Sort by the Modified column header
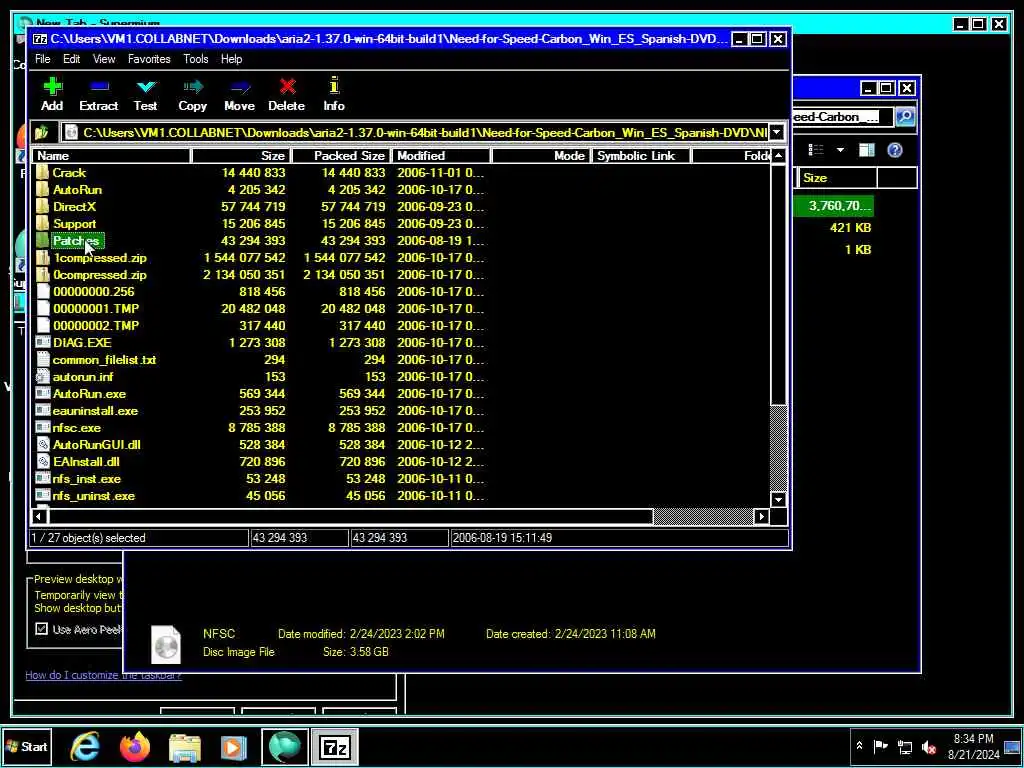 (441, 155)
